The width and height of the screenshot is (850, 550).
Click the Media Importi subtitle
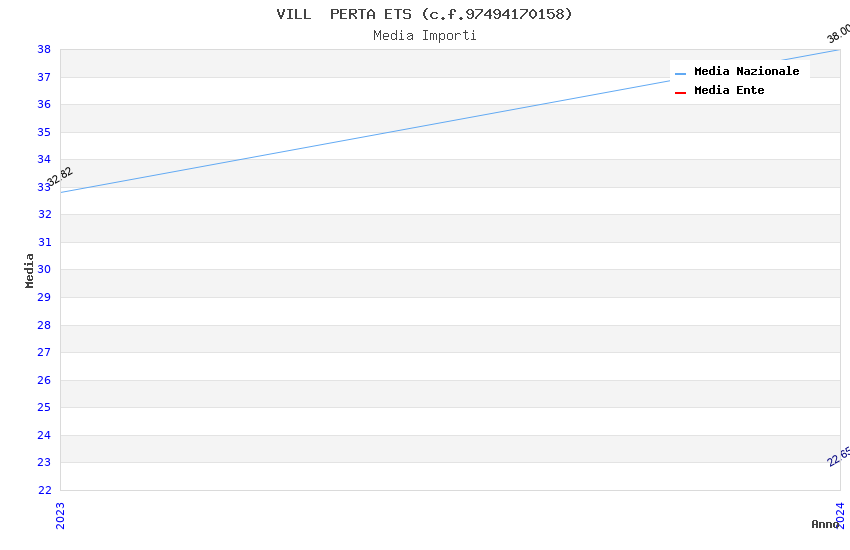[424, 35]
